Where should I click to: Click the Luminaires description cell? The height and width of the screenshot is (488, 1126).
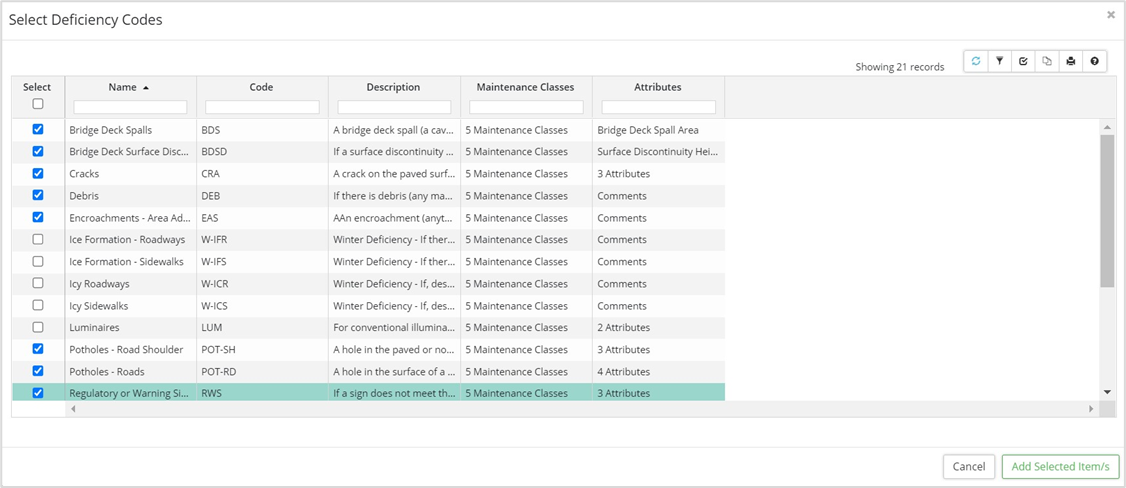coord(395,327)
